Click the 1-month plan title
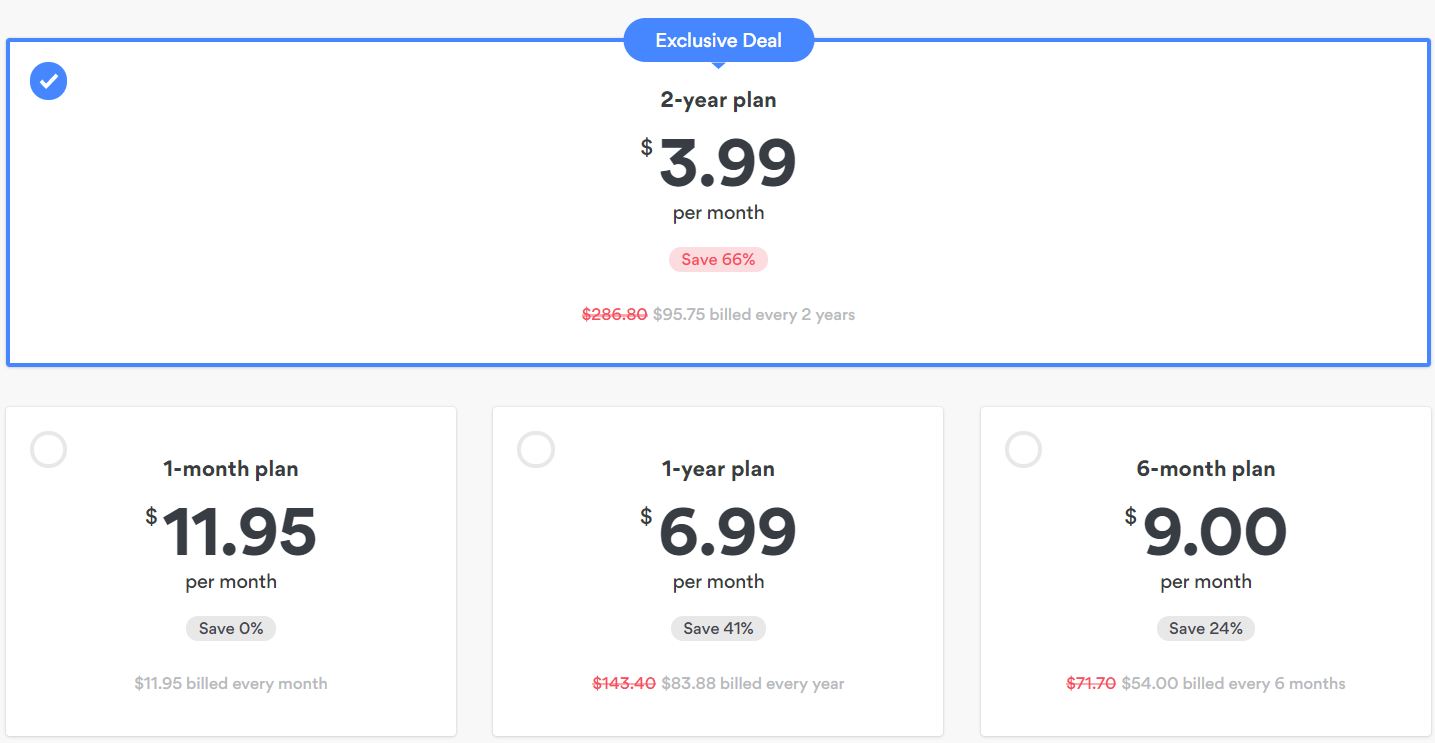 (231, 469)
